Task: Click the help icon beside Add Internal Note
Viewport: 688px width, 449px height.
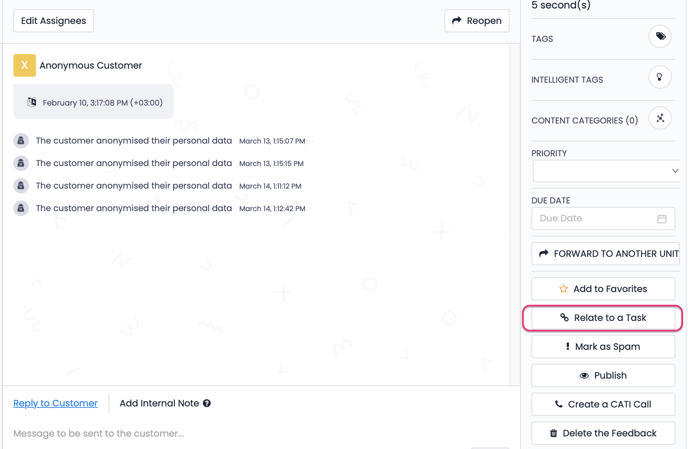Action: (x=207, y=404)
